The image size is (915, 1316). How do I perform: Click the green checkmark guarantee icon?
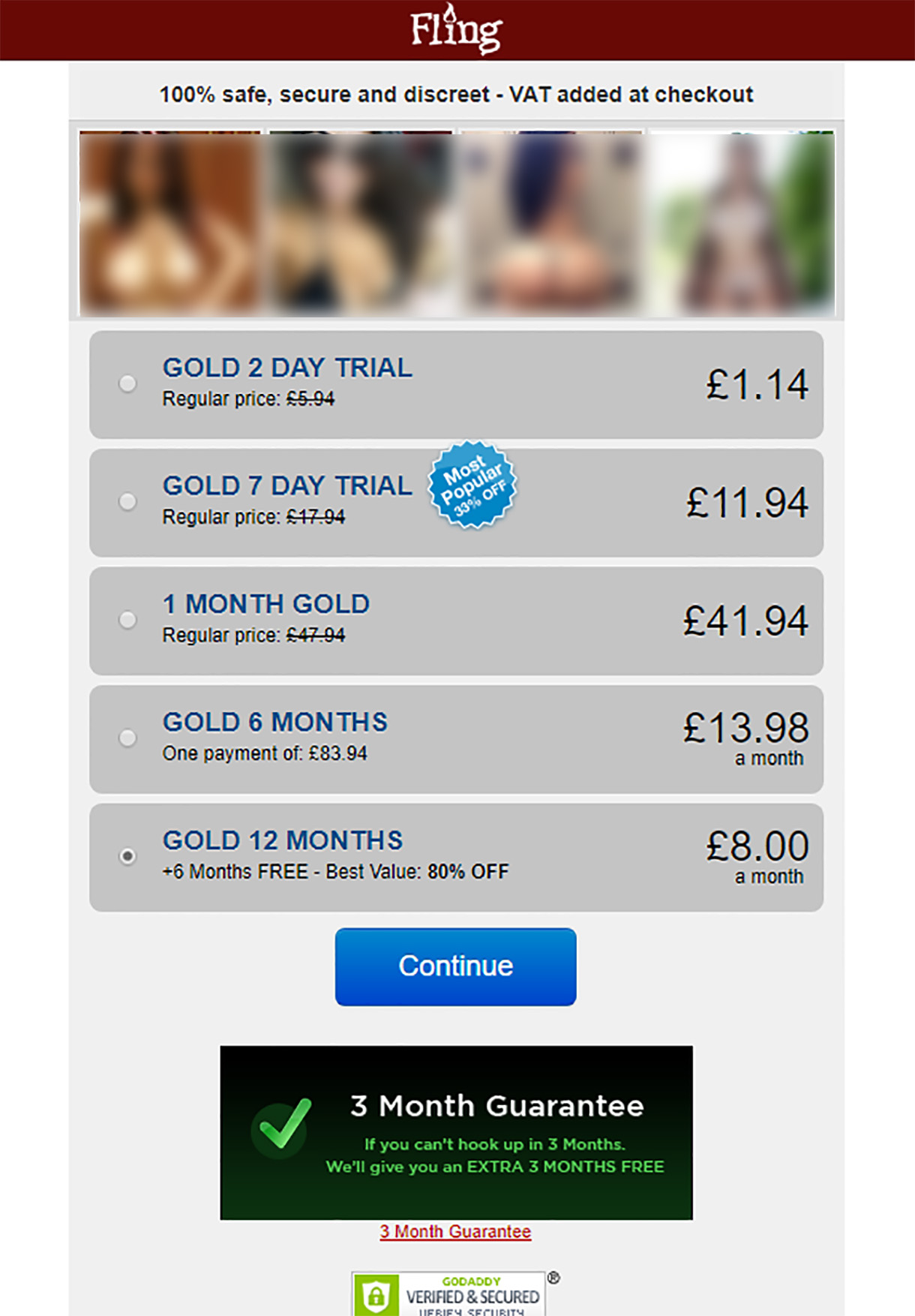pyautogui.click(x=281, y=1125)
